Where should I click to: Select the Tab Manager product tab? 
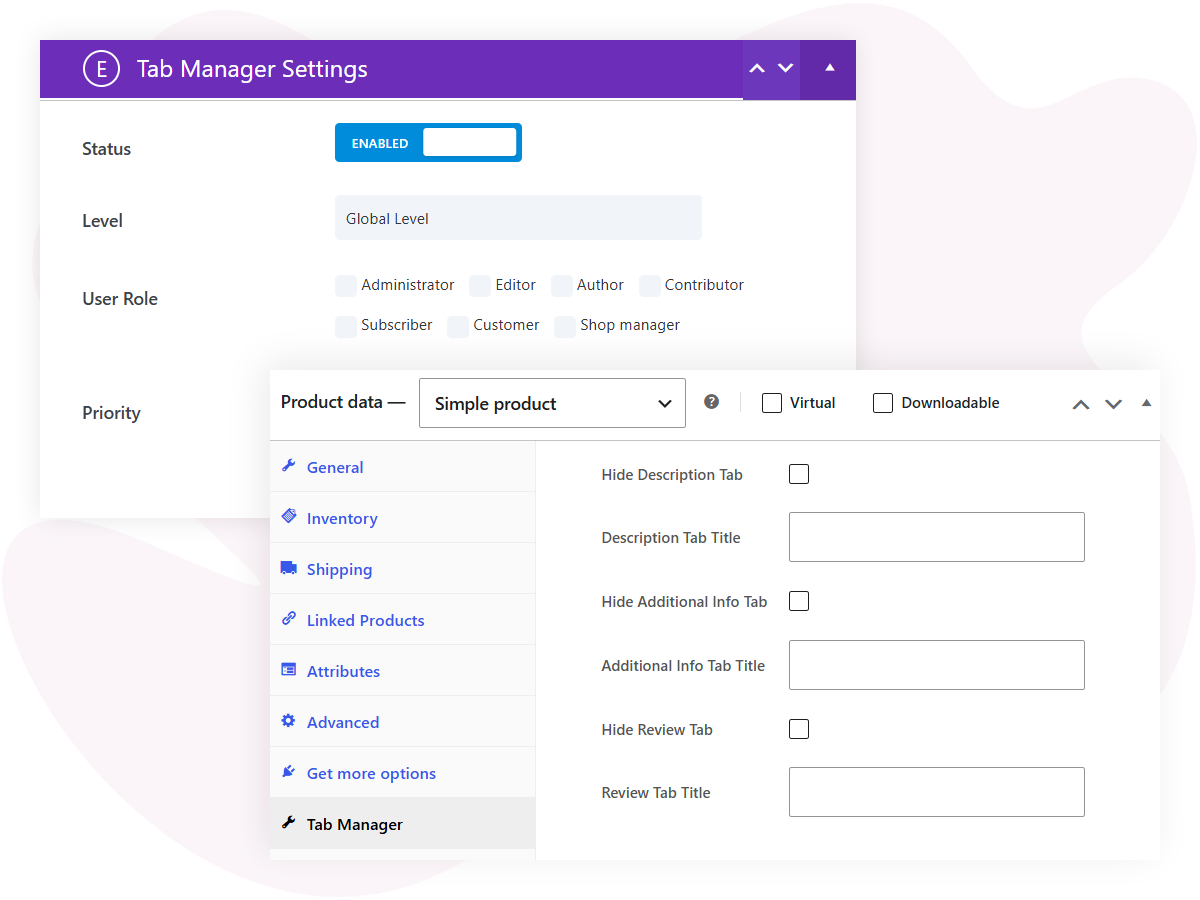click(403, 824)
